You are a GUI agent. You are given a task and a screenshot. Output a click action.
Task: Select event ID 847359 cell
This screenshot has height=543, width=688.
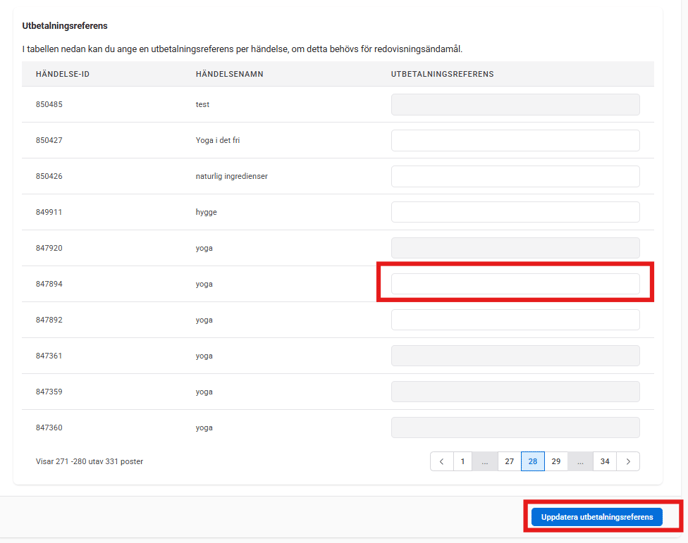click(x=49, y=392)
